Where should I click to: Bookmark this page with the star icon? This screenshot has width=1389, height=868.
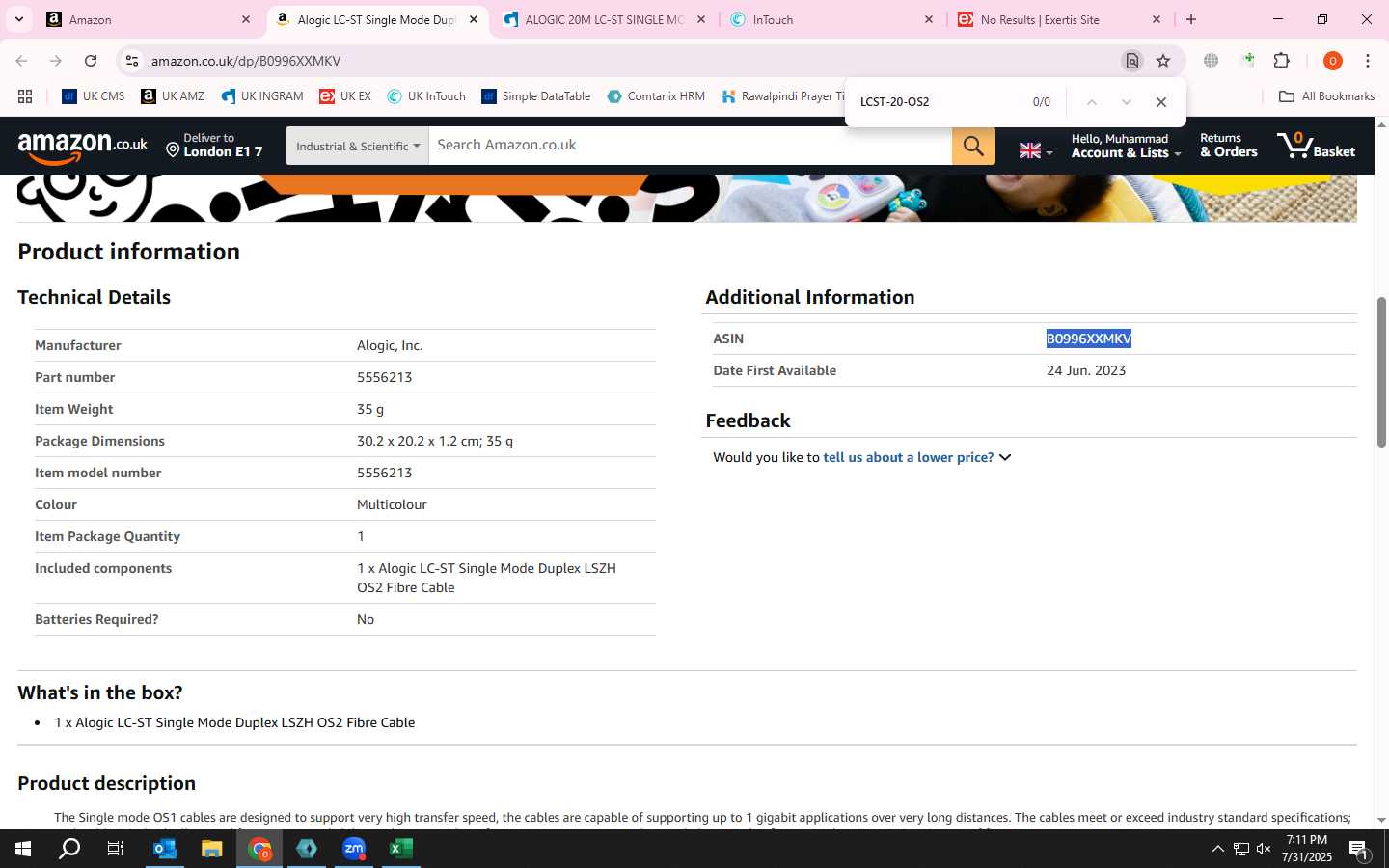coord(1163,61)
